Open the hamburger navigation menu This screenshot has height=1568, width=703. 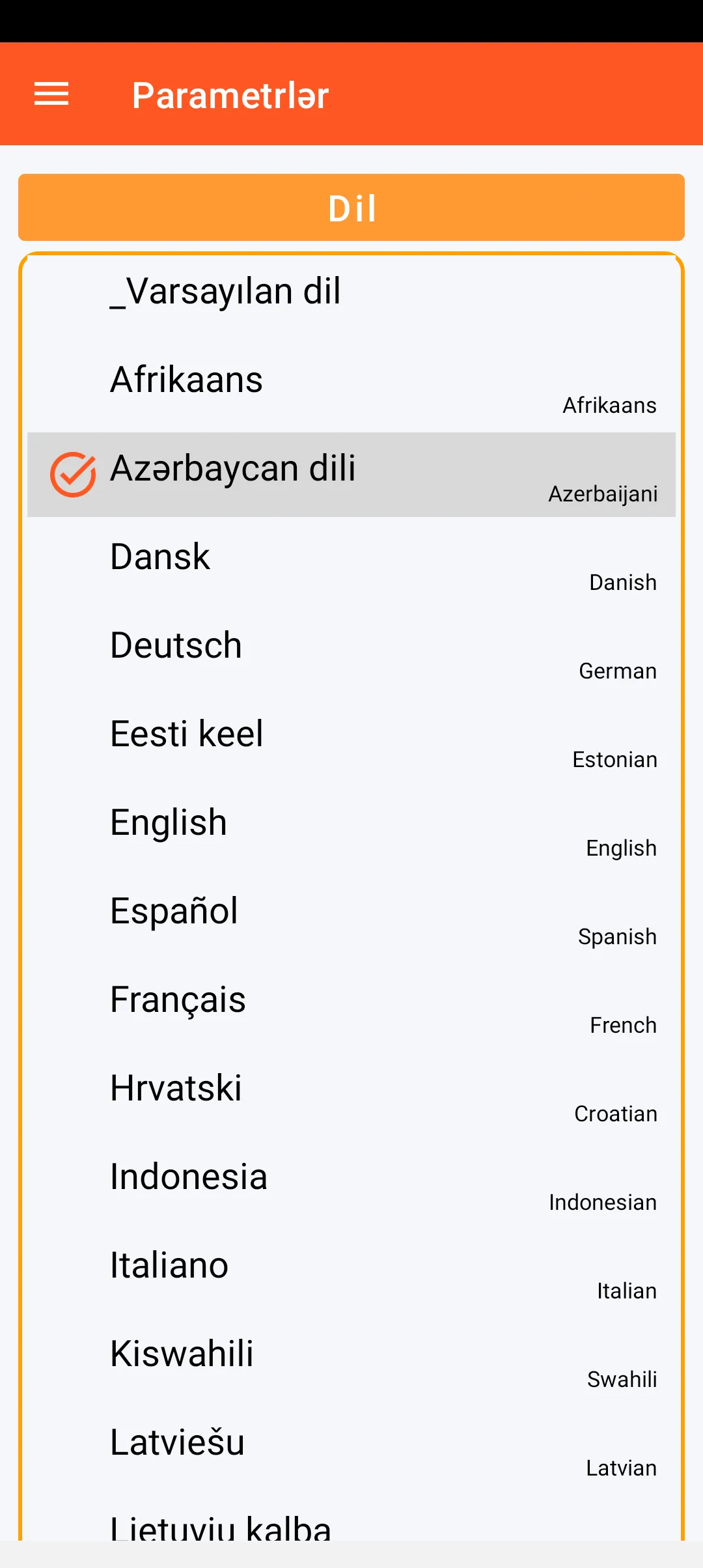click(x=51, y=94)
